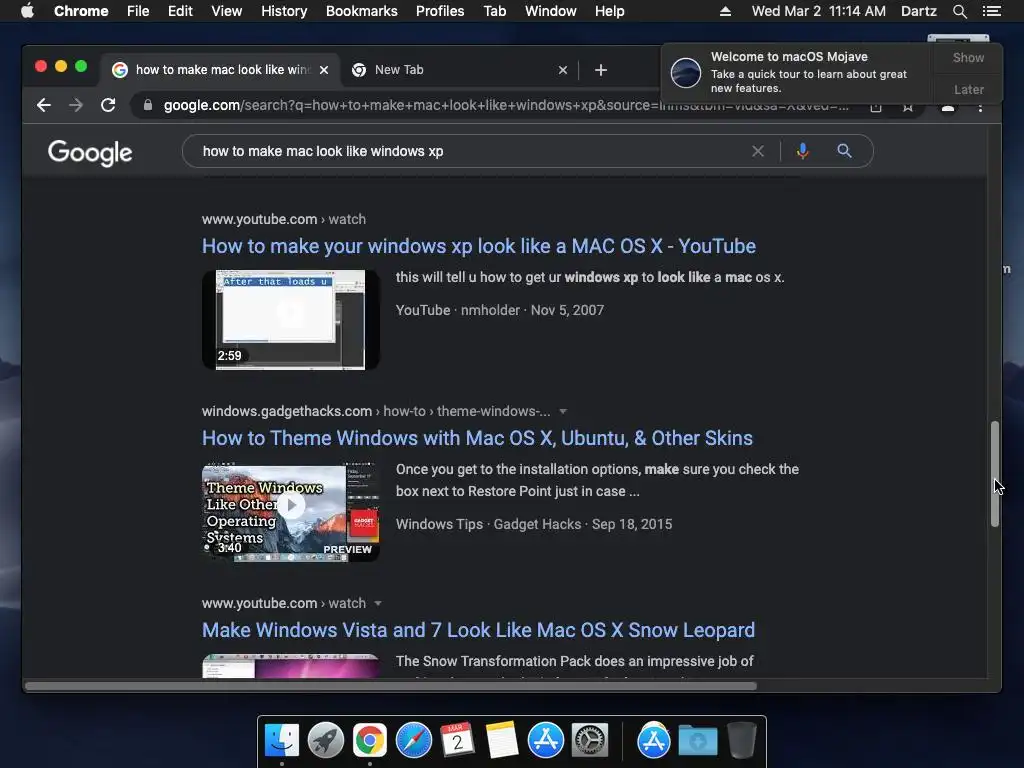The width and height of the screenshot is (1024, 768).
Task: Expand the options arrow beside the Snow Leopard result URL
Action: pos(377,603)
